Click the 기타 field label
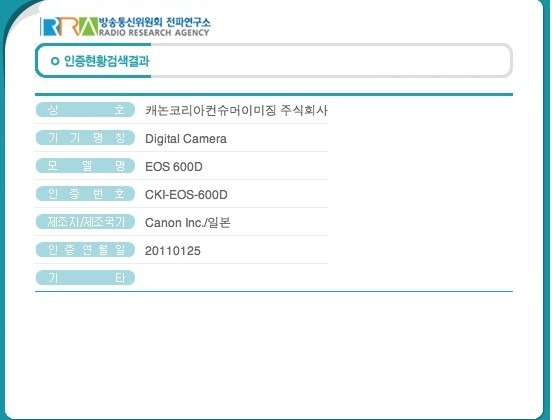Screen dimensions: 552x420 [85, 278]
